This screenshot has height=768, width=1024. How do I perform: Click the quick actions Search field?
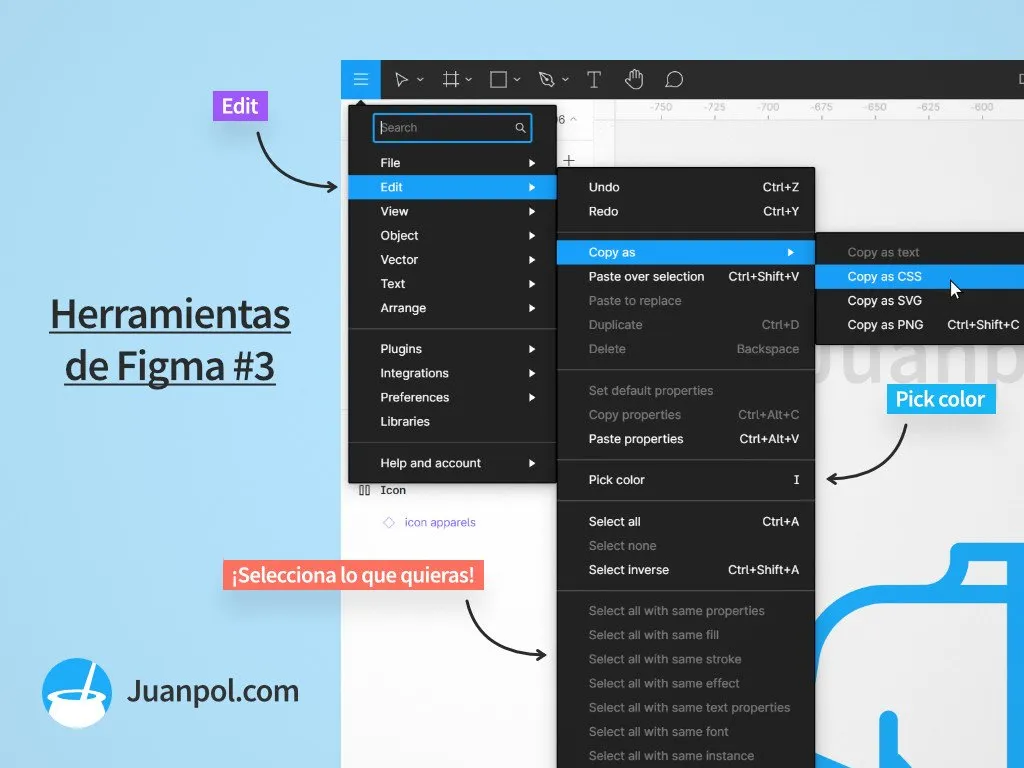click(x=452, y=128)
